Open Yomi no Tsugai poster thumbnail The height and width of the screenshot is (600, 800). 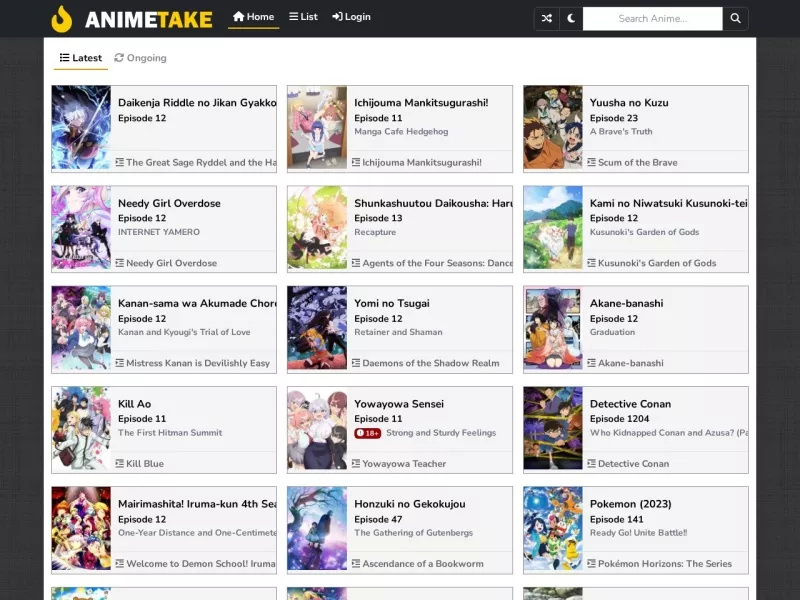pyautogui.click(x=317, y=328)
